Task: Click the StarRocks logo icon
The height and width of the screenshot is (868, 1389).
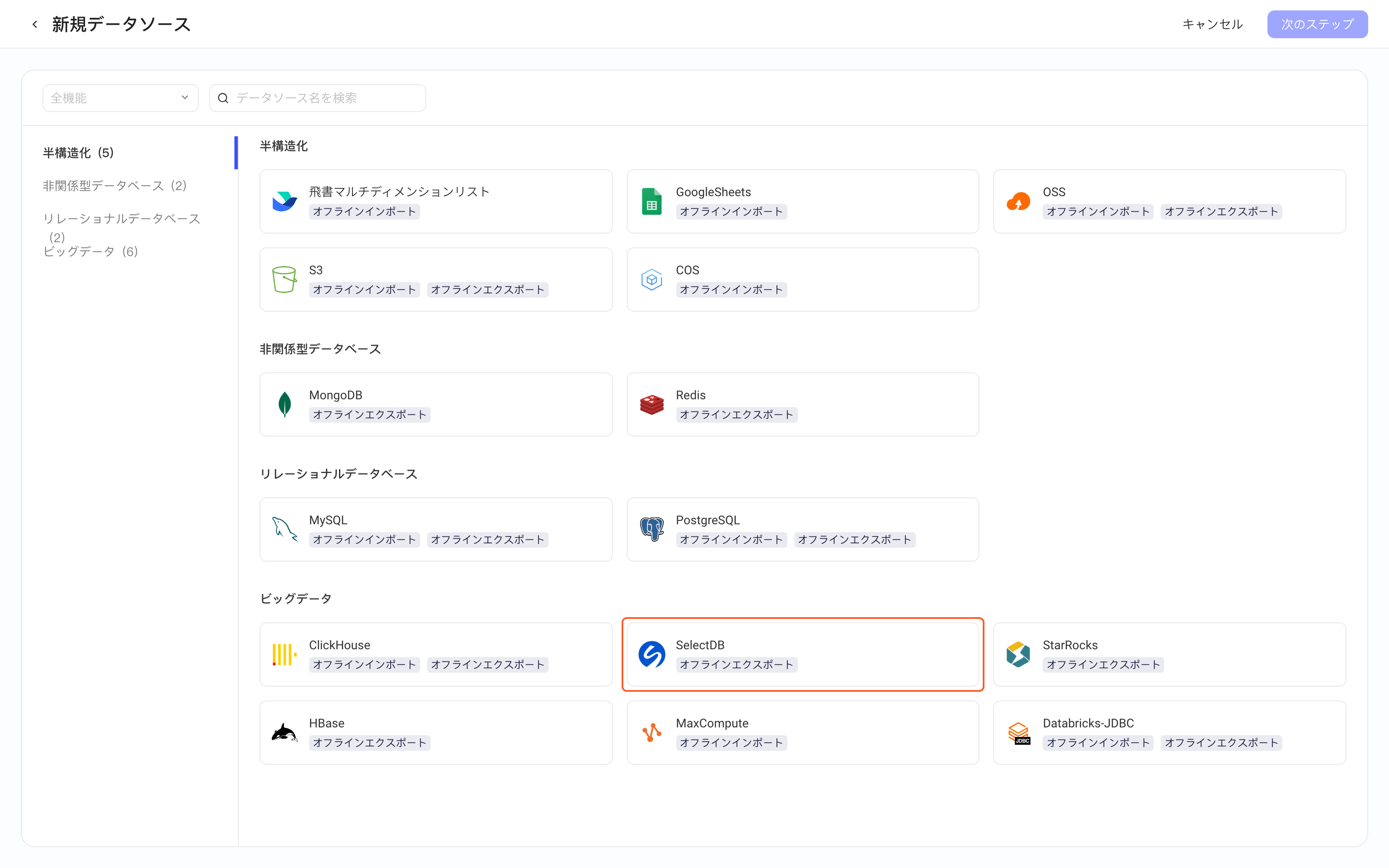Action: coord(1018,654)
